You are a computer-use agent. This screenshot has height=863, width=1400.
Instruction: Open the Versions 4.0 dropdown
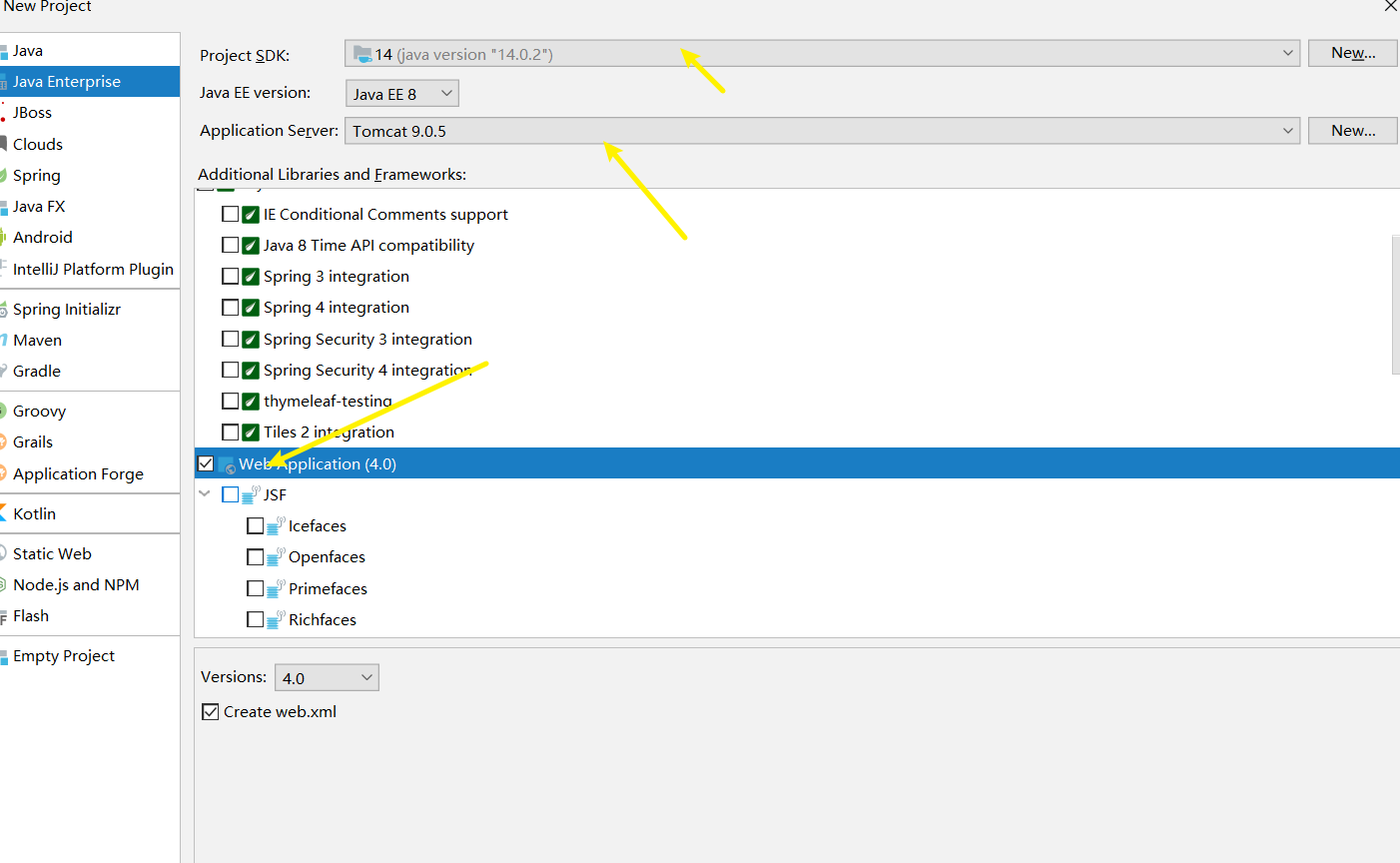327,677
